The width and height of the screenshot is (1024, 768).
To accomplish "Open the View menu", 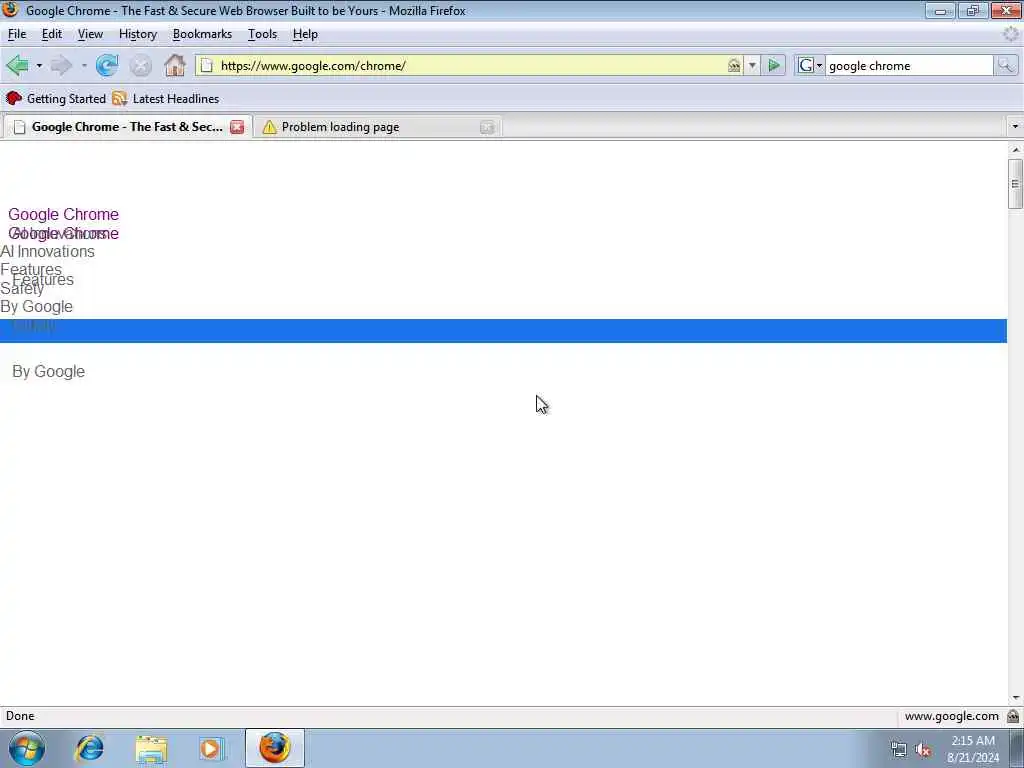I will click(x=90, y=34).
